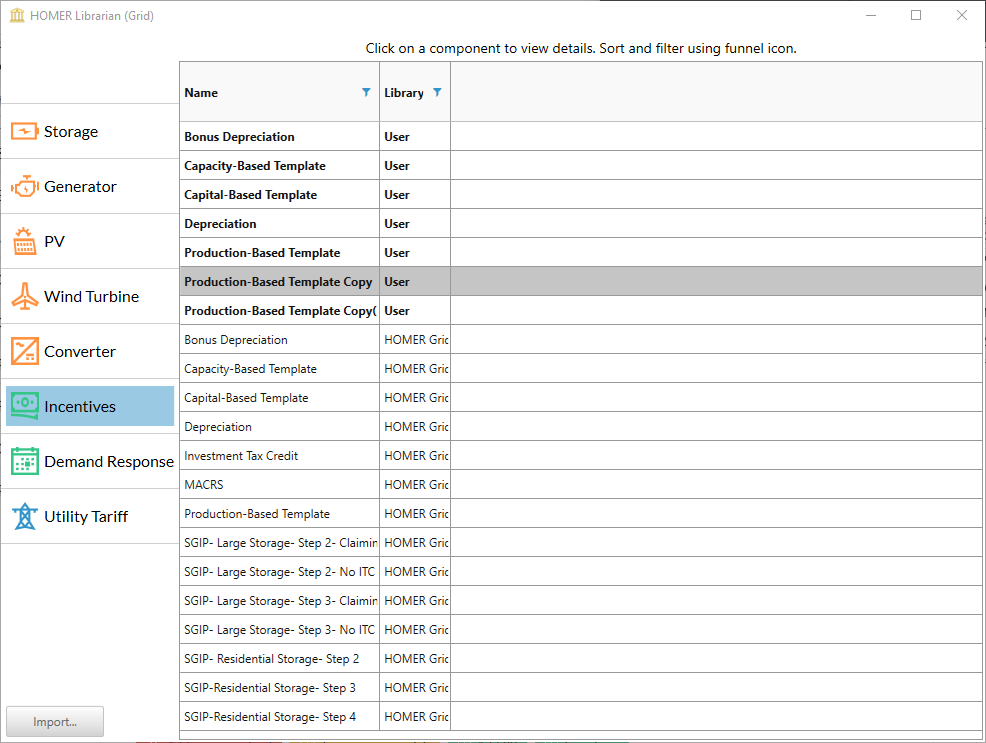This screenshot has height=743, width=986.
Task: Click the PV panel icon
Action: click(x=24, y=240)
